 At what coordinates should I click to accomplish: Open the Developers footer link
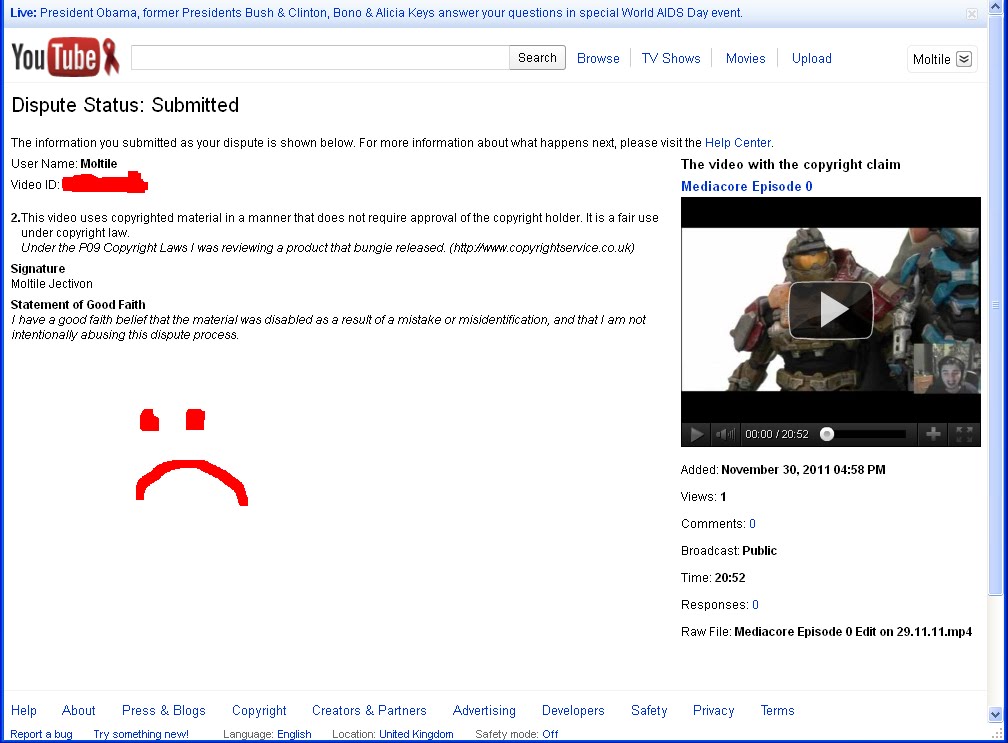click(573, 710)
